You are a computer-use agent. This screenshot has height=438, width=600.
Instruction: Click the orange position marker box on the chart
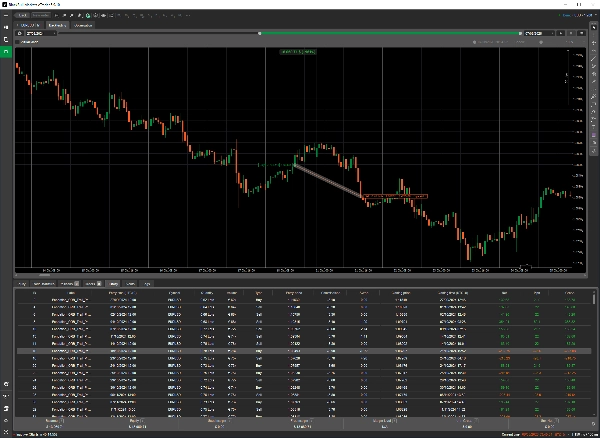coord(395,196)
